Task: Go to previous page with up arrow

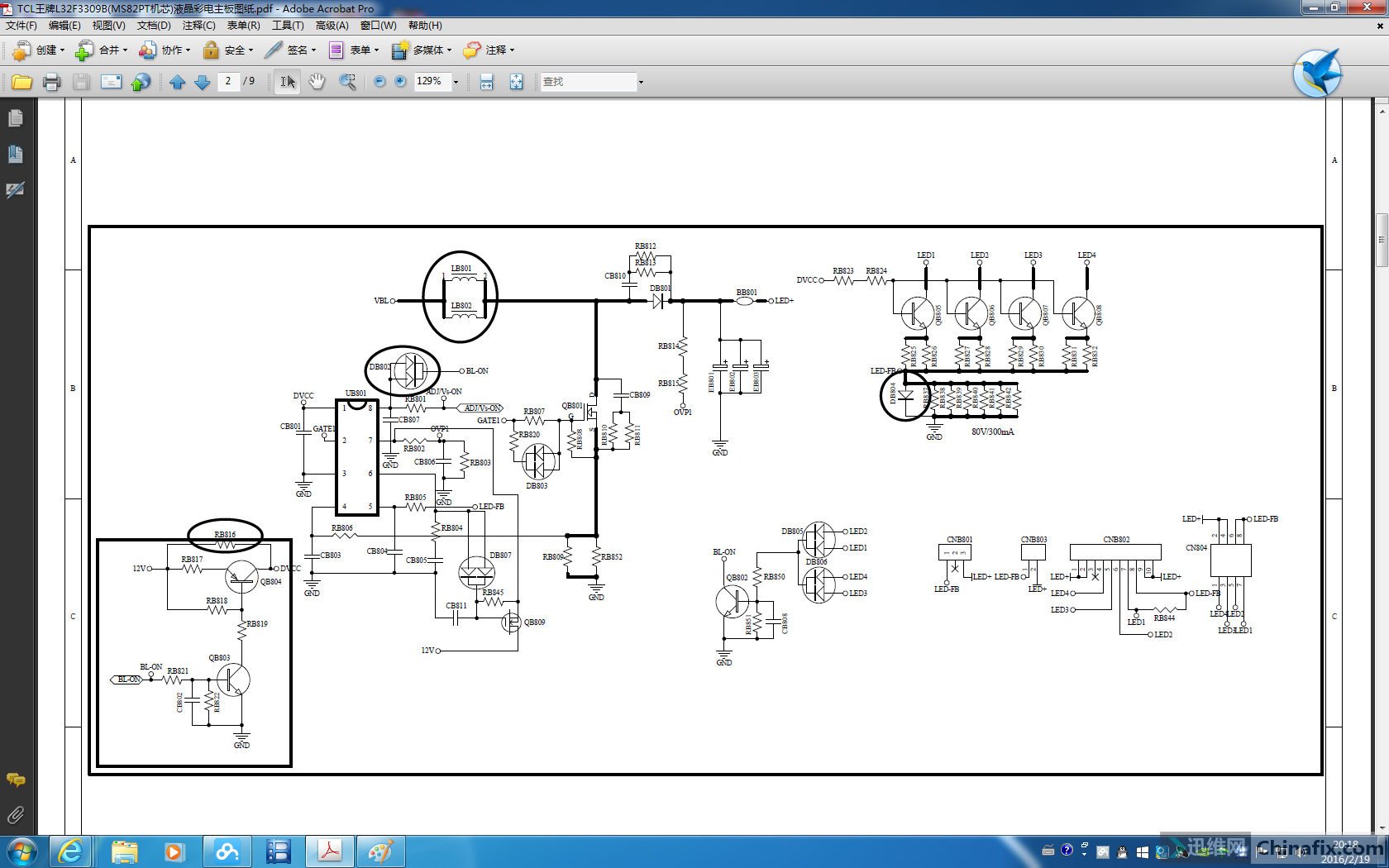Action: pyautogui.click(x=177, y=82)
